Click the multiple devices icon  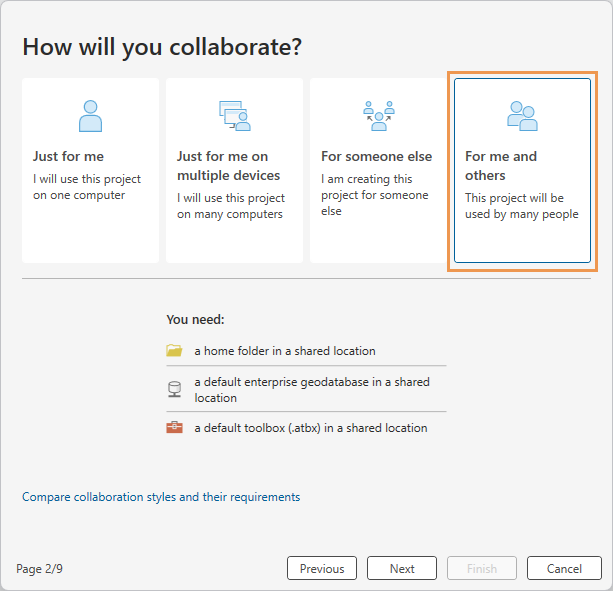pyautogui.click(x=234, y=116)
